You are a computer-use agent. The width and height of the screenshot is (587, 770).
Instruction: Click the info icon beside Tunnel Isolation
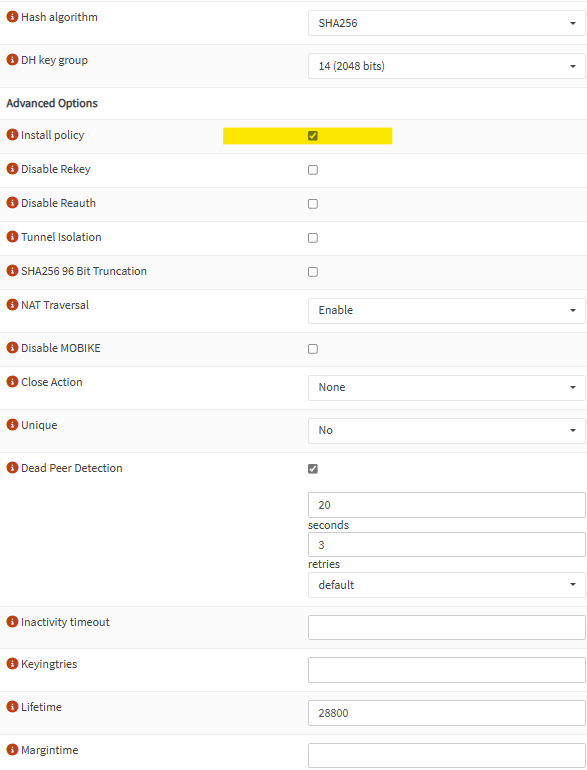tap(12, 237)
